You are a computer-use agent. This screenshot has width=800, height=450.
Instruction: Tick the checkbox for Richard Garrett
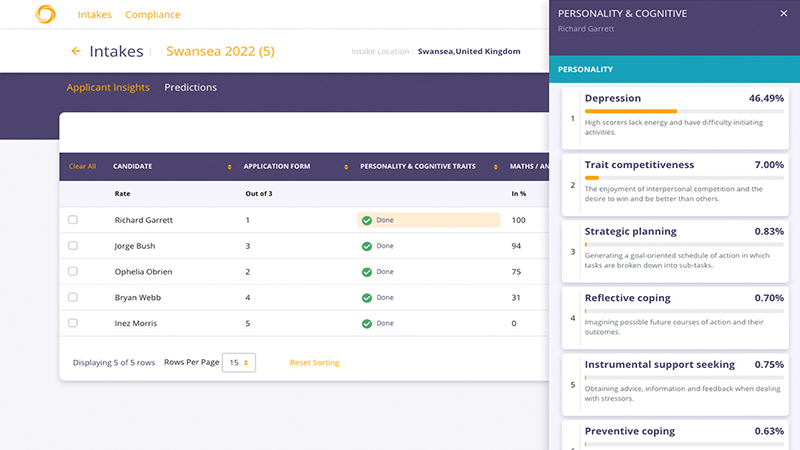(73, 220)
